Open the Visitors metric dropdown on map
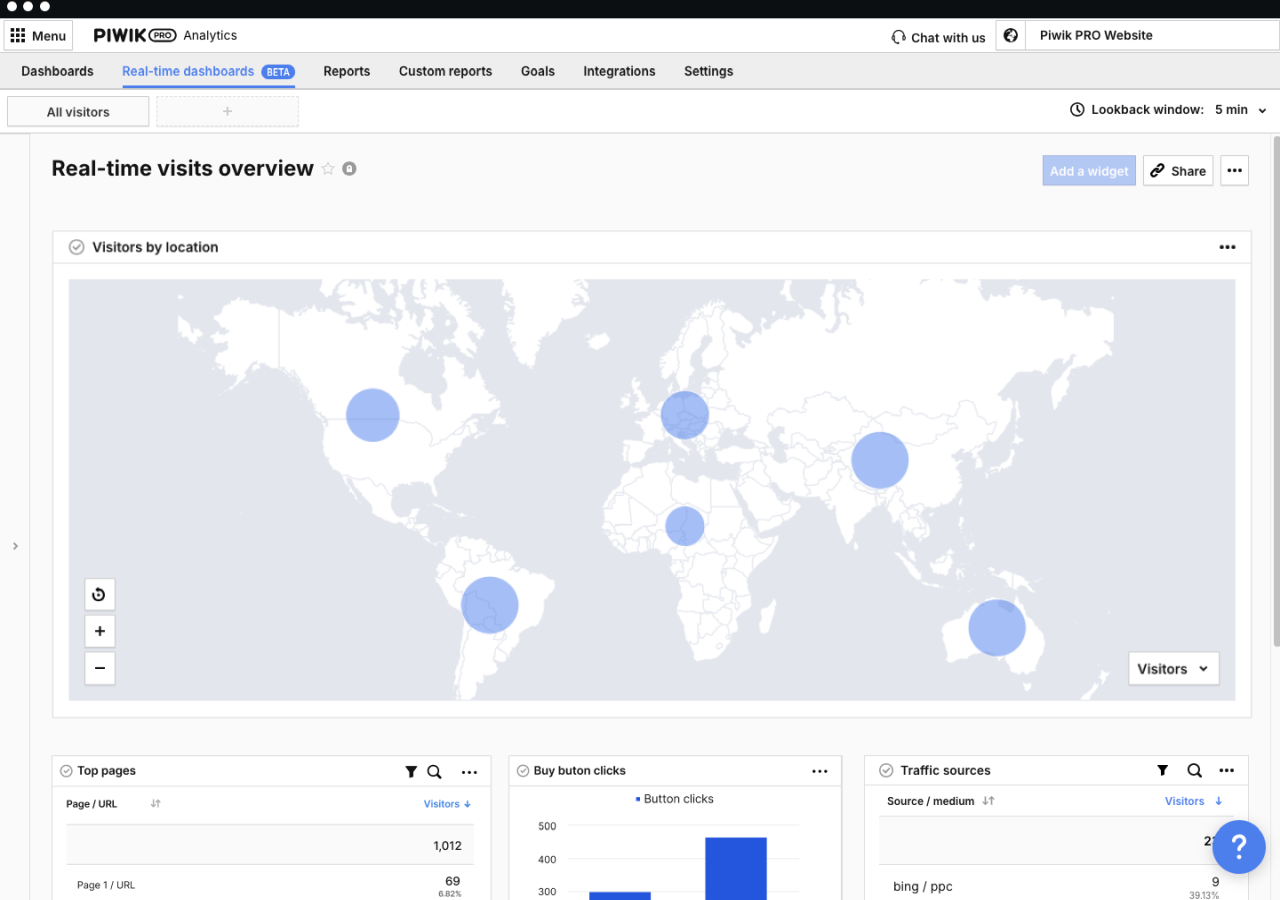The width and height of the screenshot is (1280, 900). pyautogui.click(x=1174, y=669)
